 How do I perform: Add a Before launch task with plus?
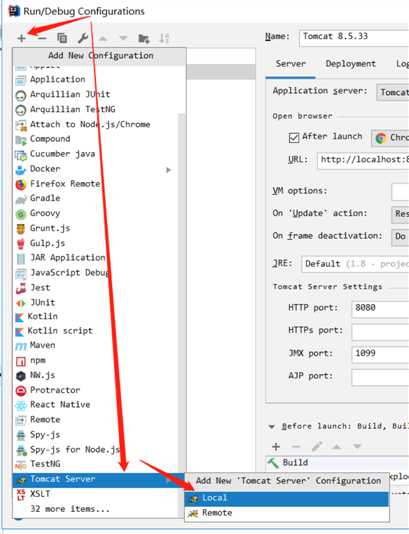[x=276, y=447]
